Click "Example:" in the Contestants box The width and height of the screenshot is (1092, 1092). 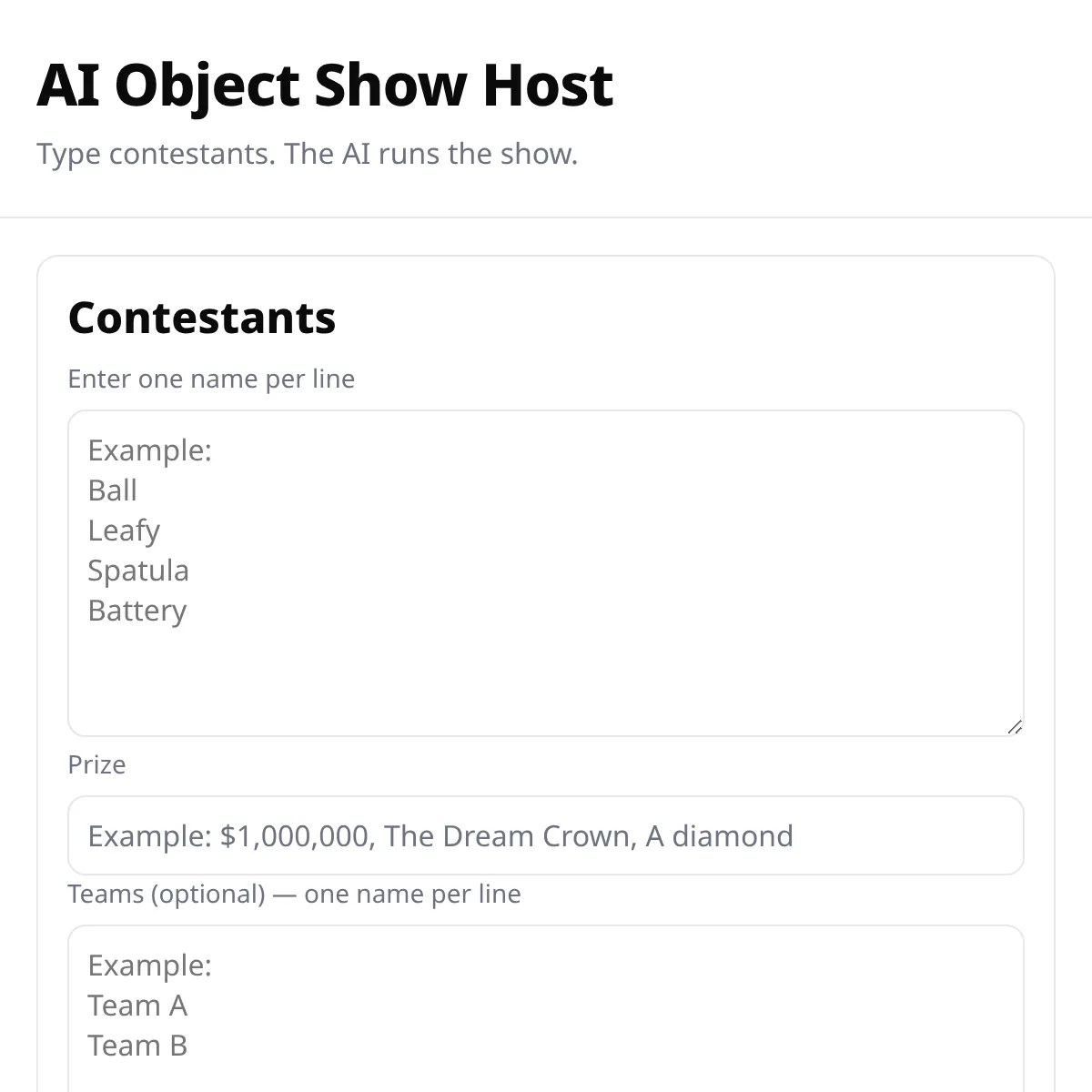pos(150,450)
